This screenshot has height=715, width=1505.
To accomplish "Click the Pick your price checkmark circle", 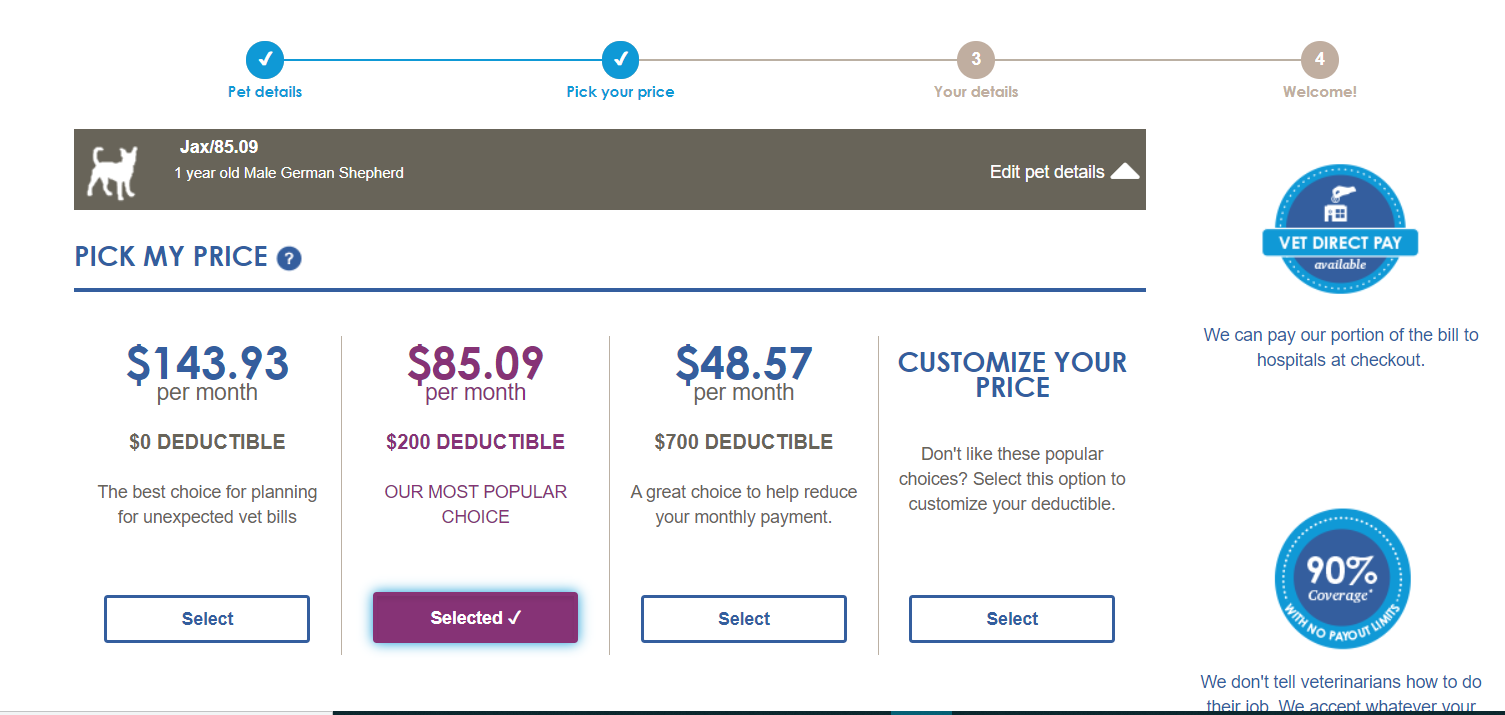I will point(620,60).
